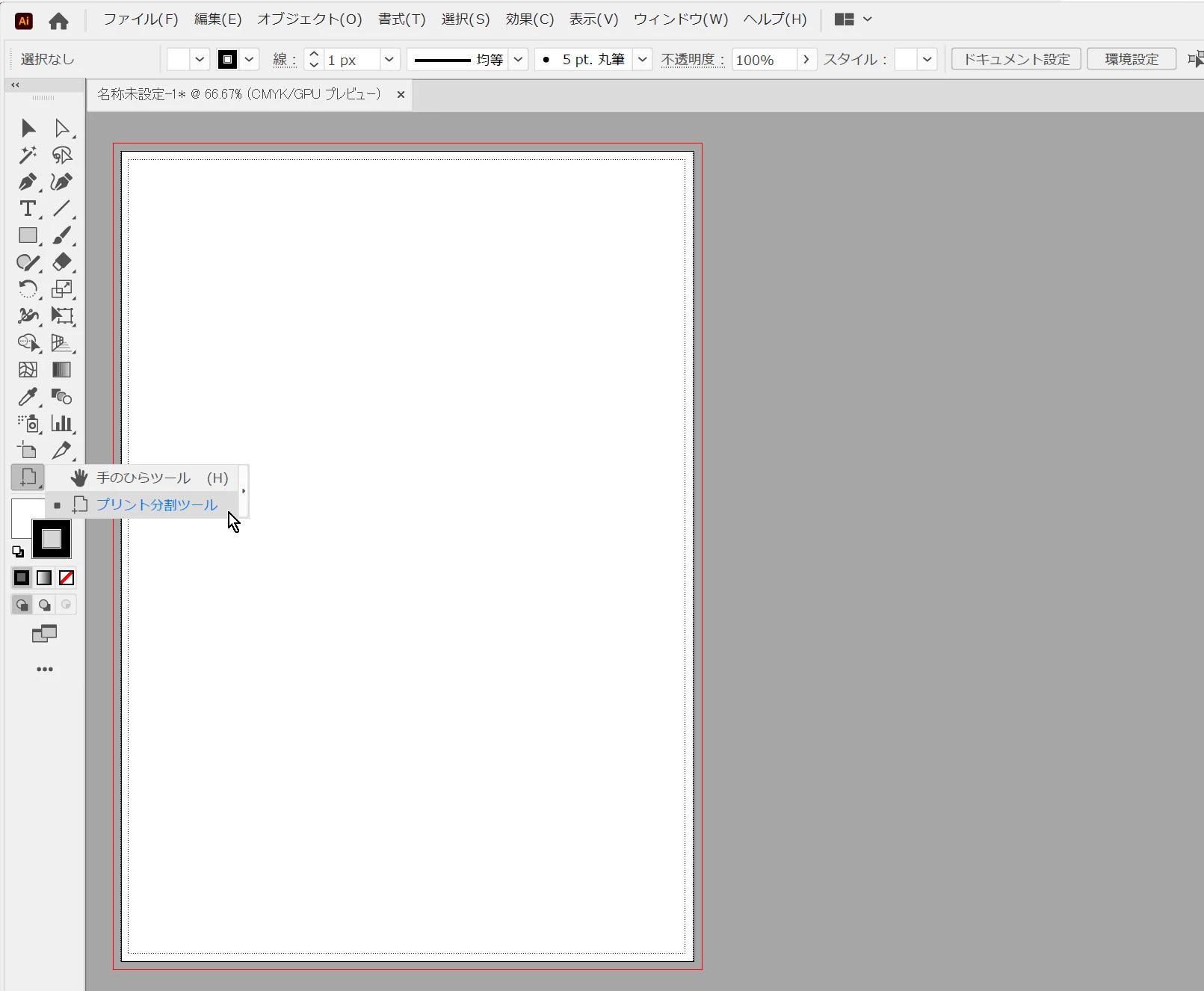Open the workspace switcher dropdown
Viewport: 1204px width, 991px height.
click(853, 19)
